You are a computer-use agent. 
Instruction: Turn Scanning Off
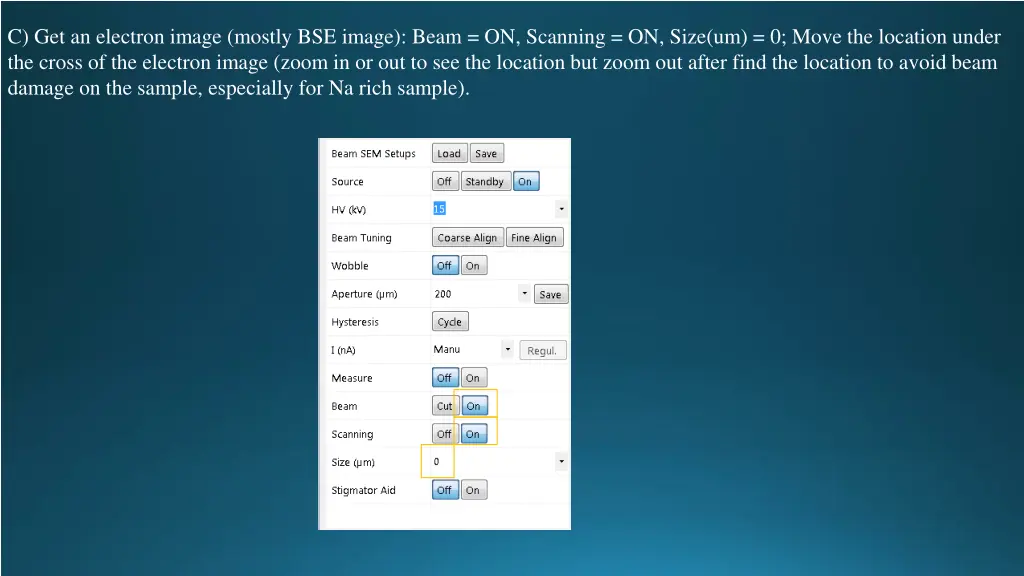click(x=445, y=434)
